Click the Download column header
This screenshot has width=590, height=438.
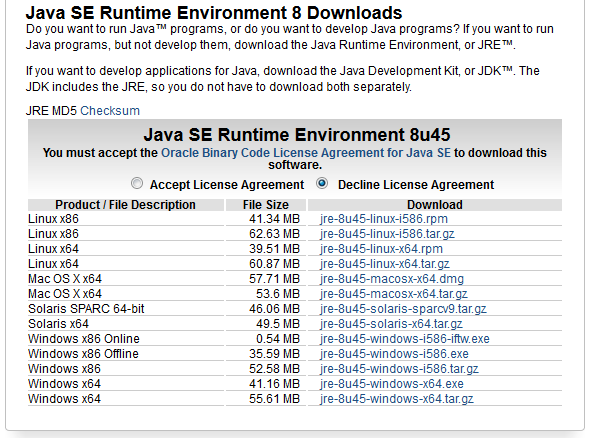pyautogui.click(x=435, y=205)
